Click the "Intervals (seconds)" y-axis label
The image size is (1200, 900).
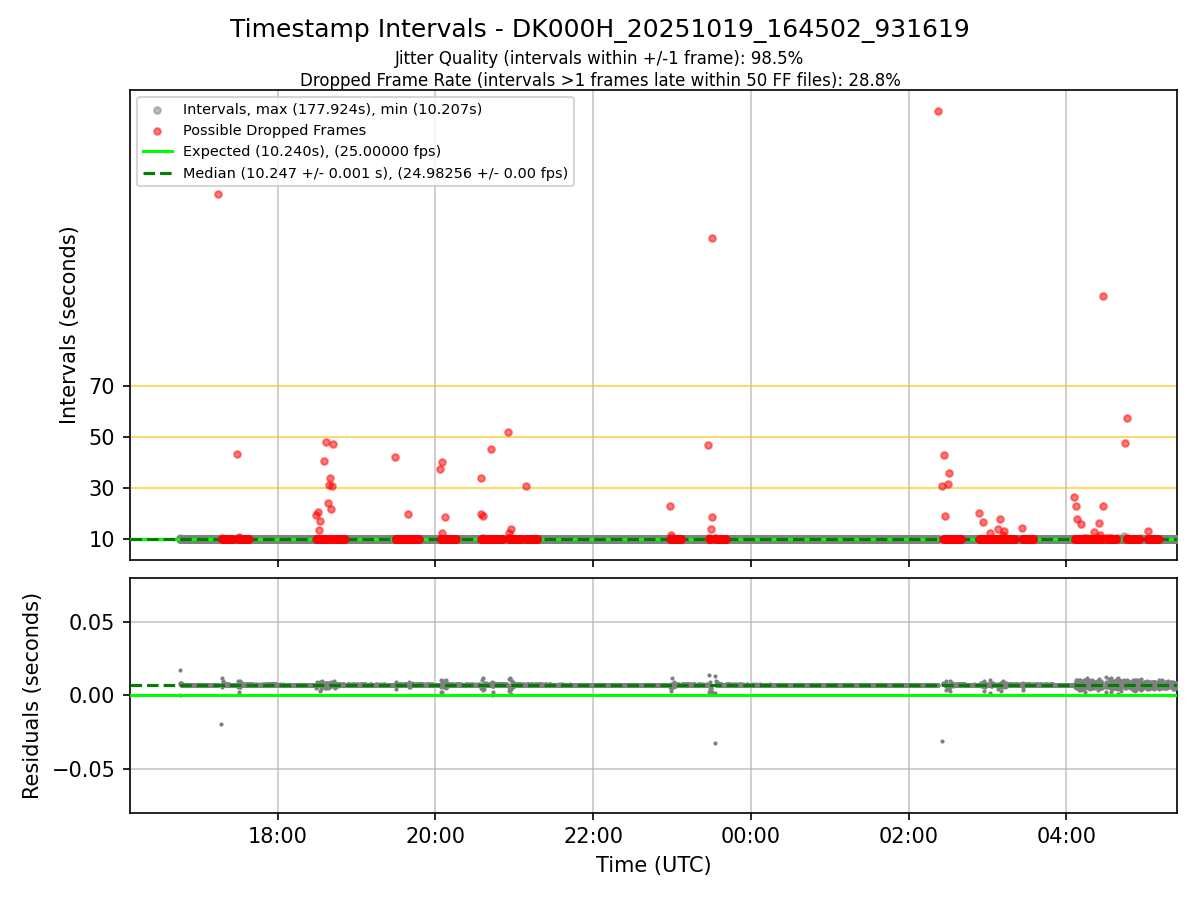[x=69, y=325]
